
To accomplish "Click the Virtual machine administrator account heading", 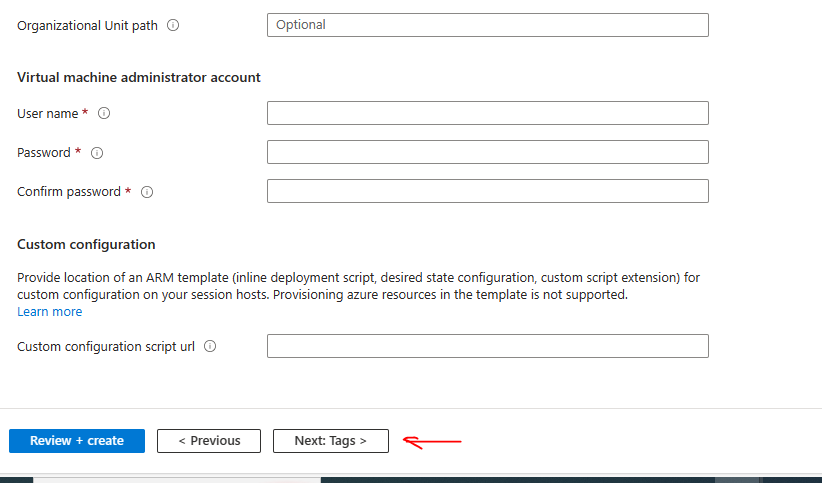I will [139, 77].
